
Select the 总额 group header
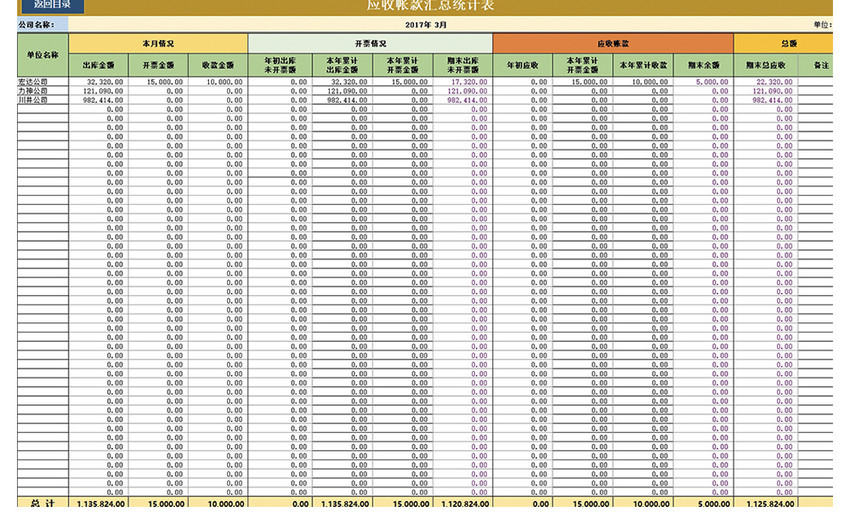click(783, 43)
